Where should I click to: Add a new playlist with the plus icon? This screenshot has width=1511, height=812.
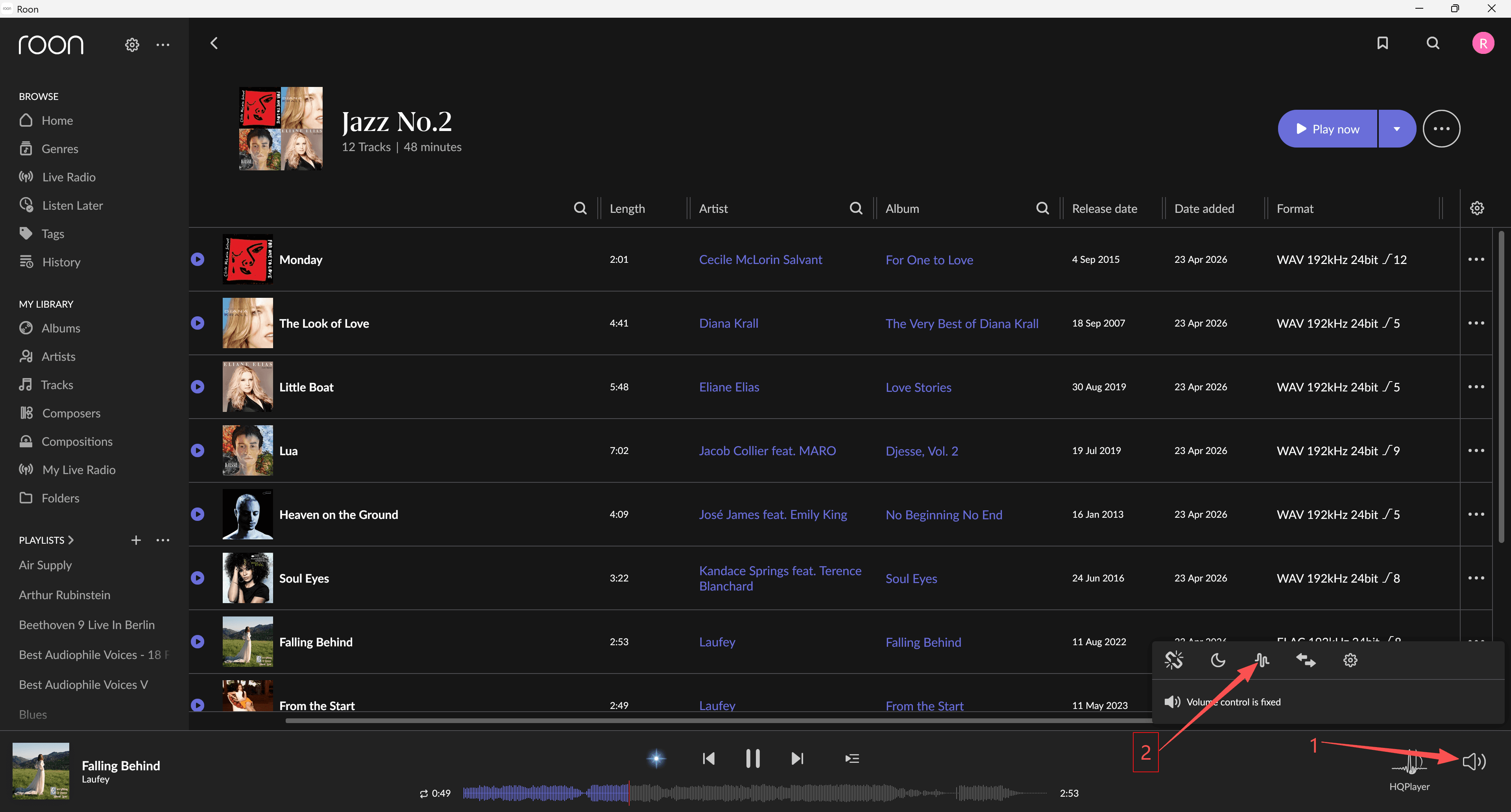[136, 540]
